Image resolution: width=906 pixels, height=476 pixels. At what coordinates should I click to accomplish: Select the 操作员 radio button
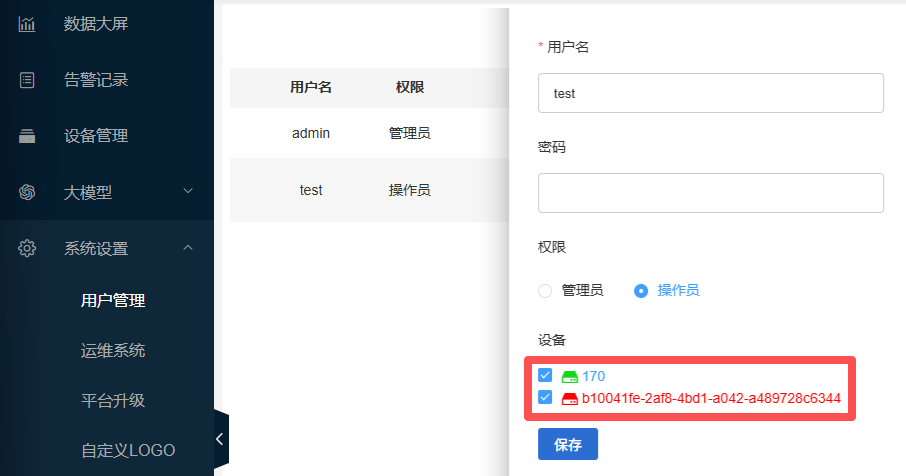pos(641,291)
